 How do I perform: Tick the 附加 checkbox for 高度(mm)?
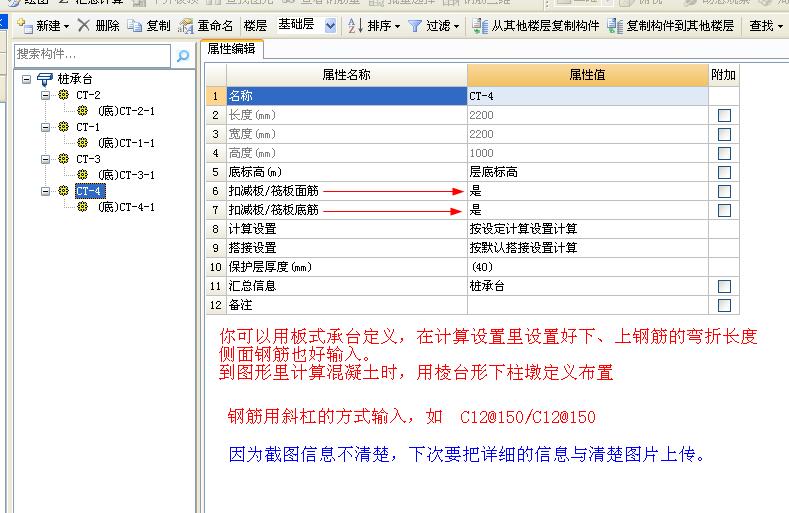724,153
